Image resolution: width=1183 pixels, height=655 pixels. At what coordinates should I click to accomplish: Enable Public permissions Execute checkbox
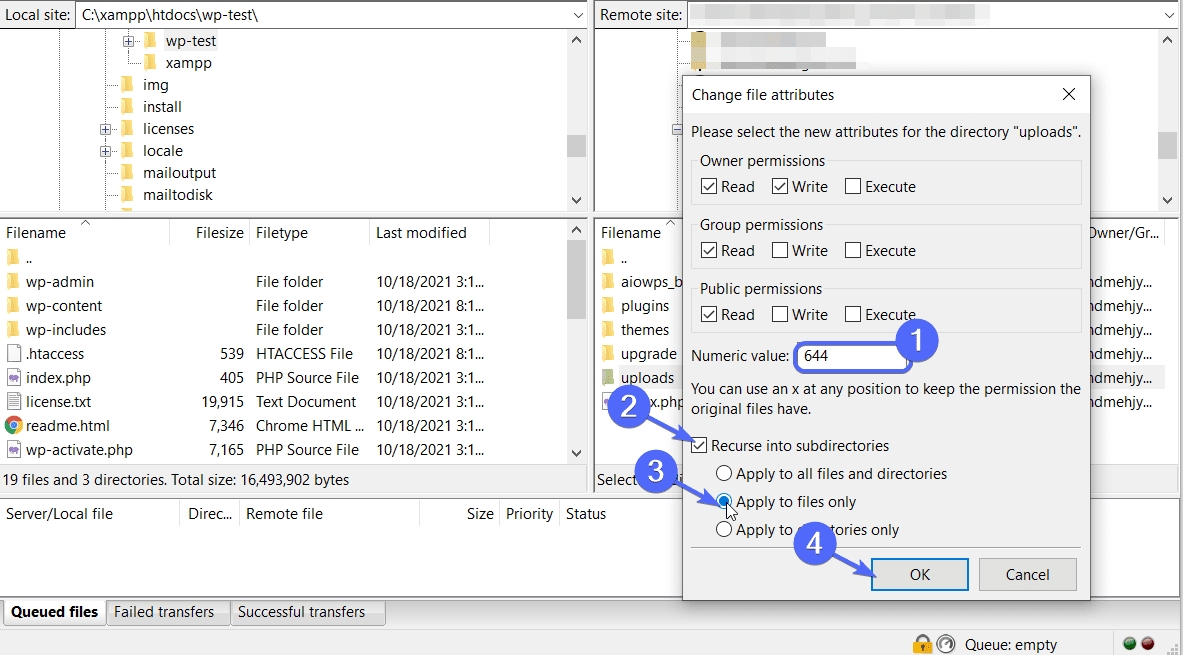tap(853, 314)
